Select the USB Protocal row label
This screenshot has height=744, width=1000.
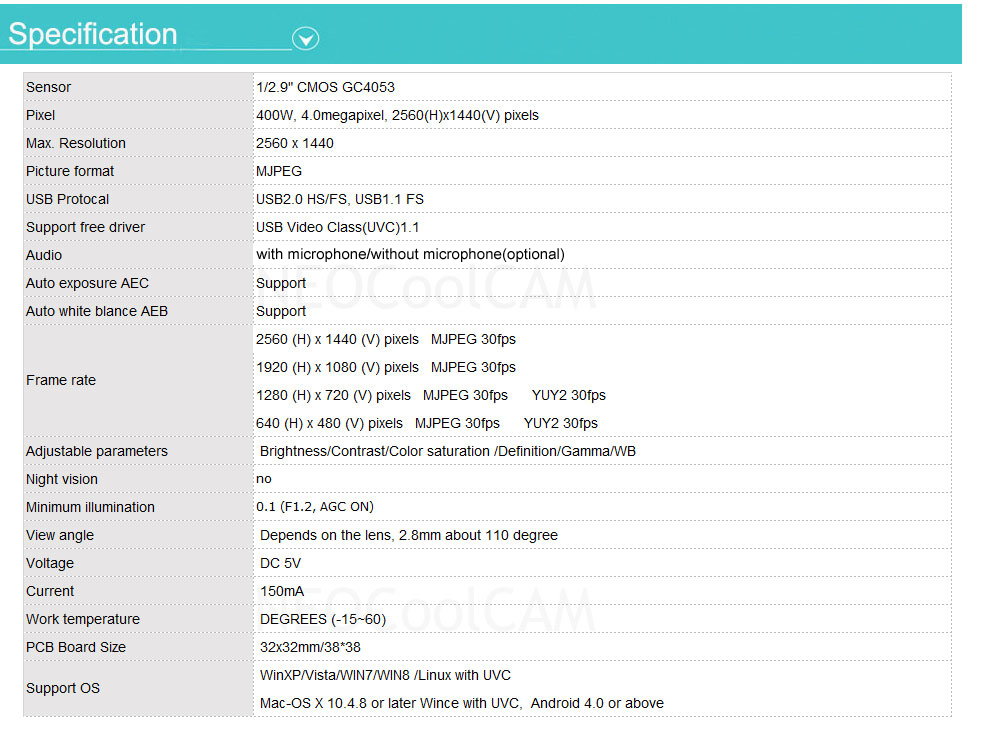pyautogui.click(x=68, y=199)
